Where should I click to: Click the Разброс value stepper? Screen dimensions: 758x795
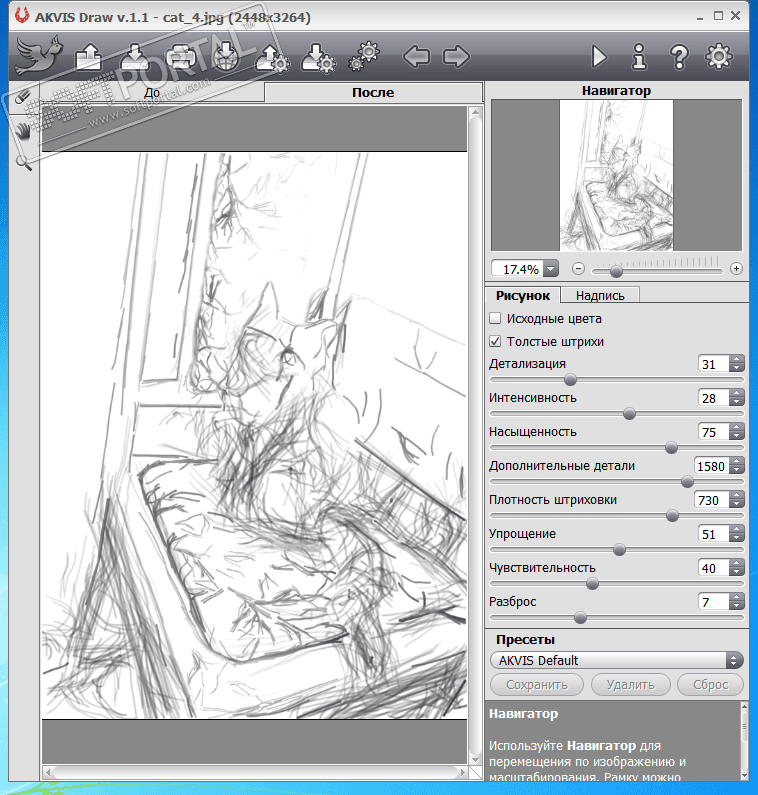[x=737, y=602]
